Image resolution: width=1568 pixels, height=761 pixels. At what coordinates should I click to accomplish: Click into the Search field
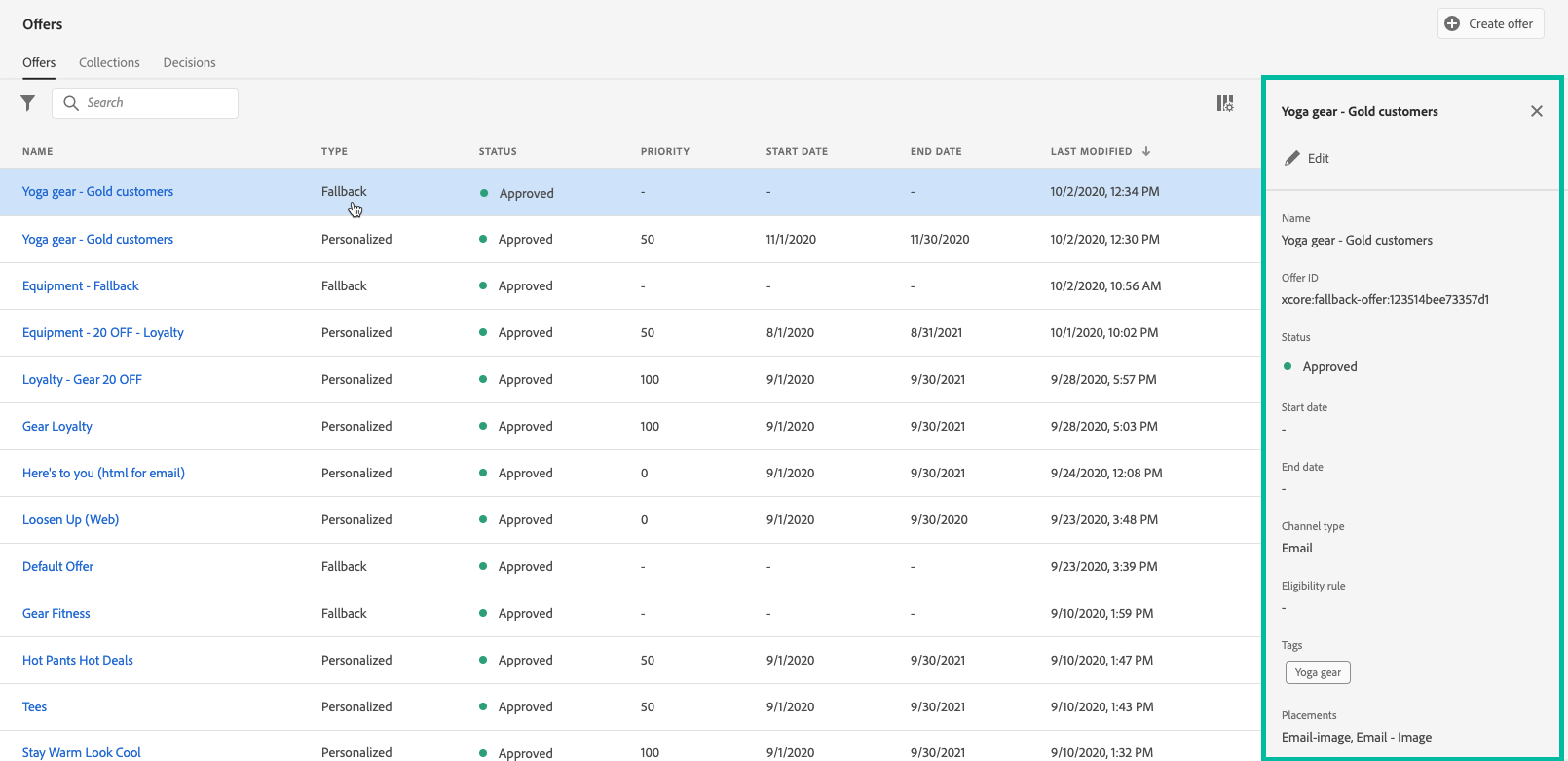156,103
